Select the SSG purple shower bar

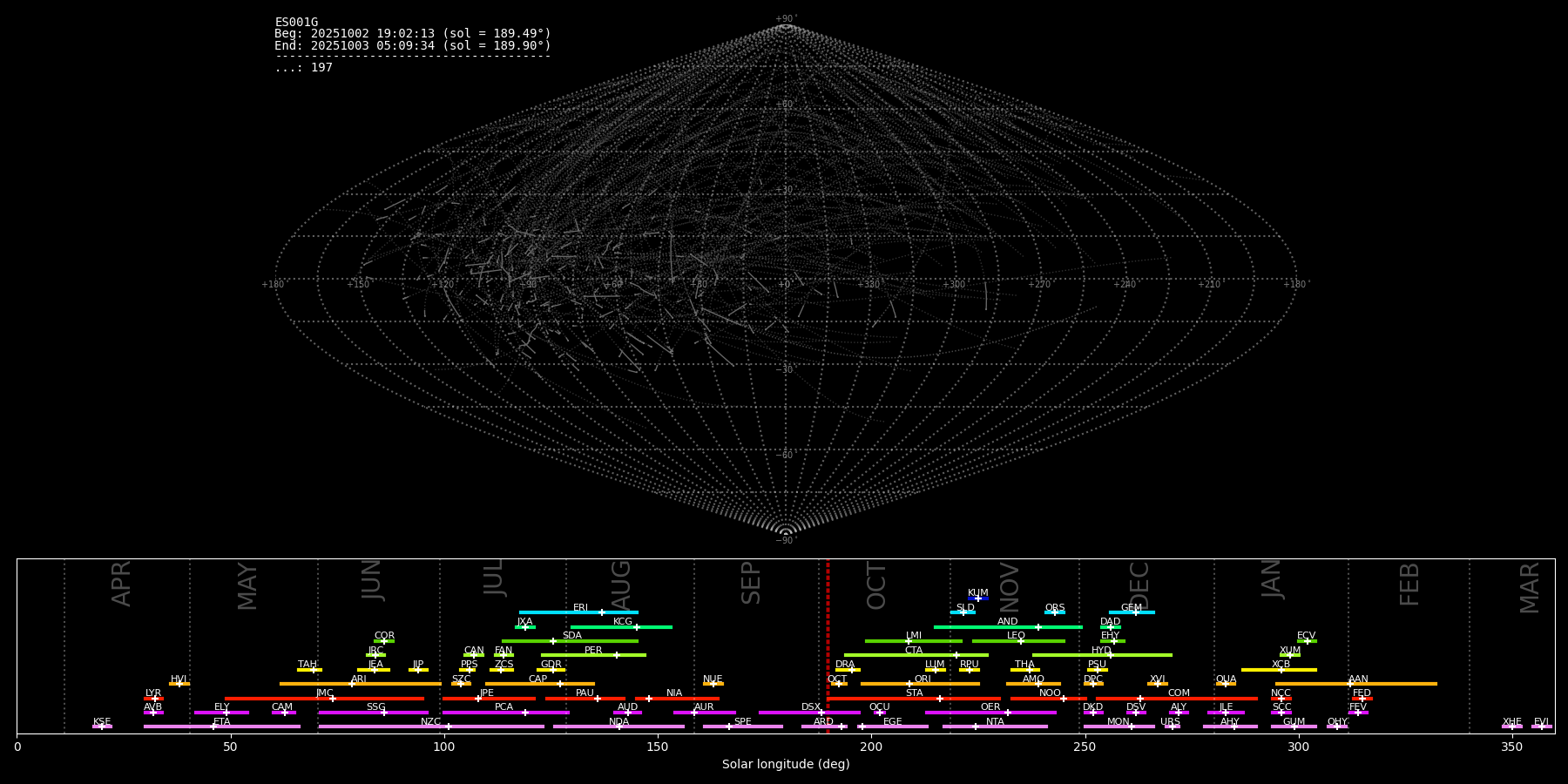(373, 713)
